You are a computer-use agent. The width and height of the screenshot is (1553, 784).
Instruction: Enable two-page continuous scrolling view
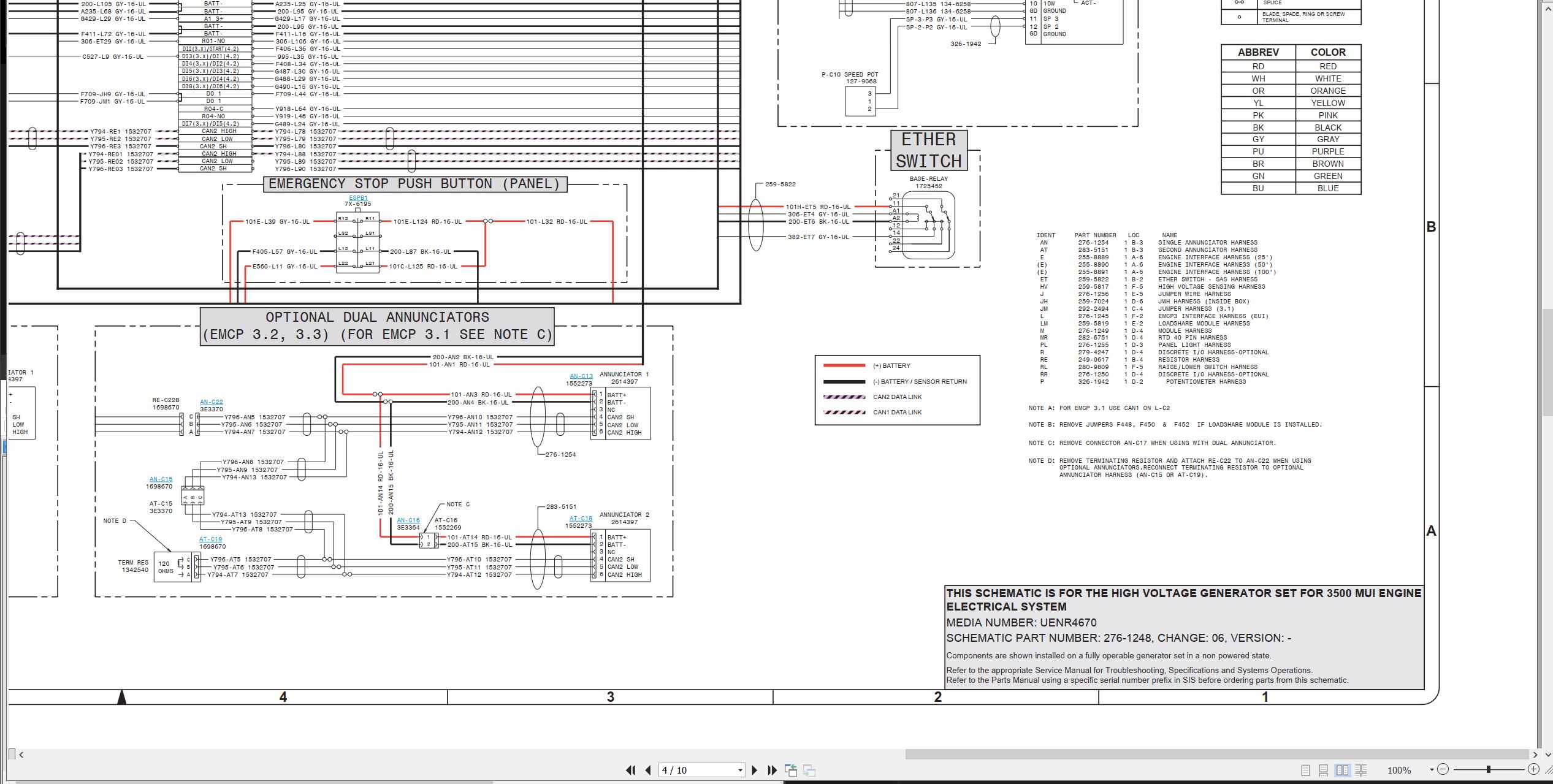coord(1361,770)
